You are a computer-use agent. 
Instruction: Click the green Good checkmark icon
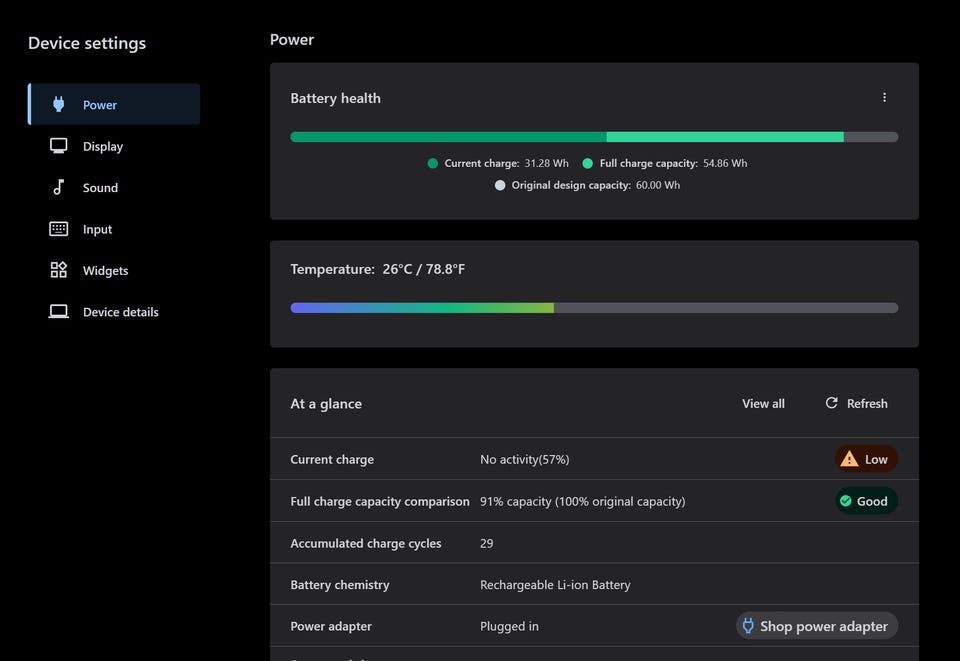[x=846, y=501]
